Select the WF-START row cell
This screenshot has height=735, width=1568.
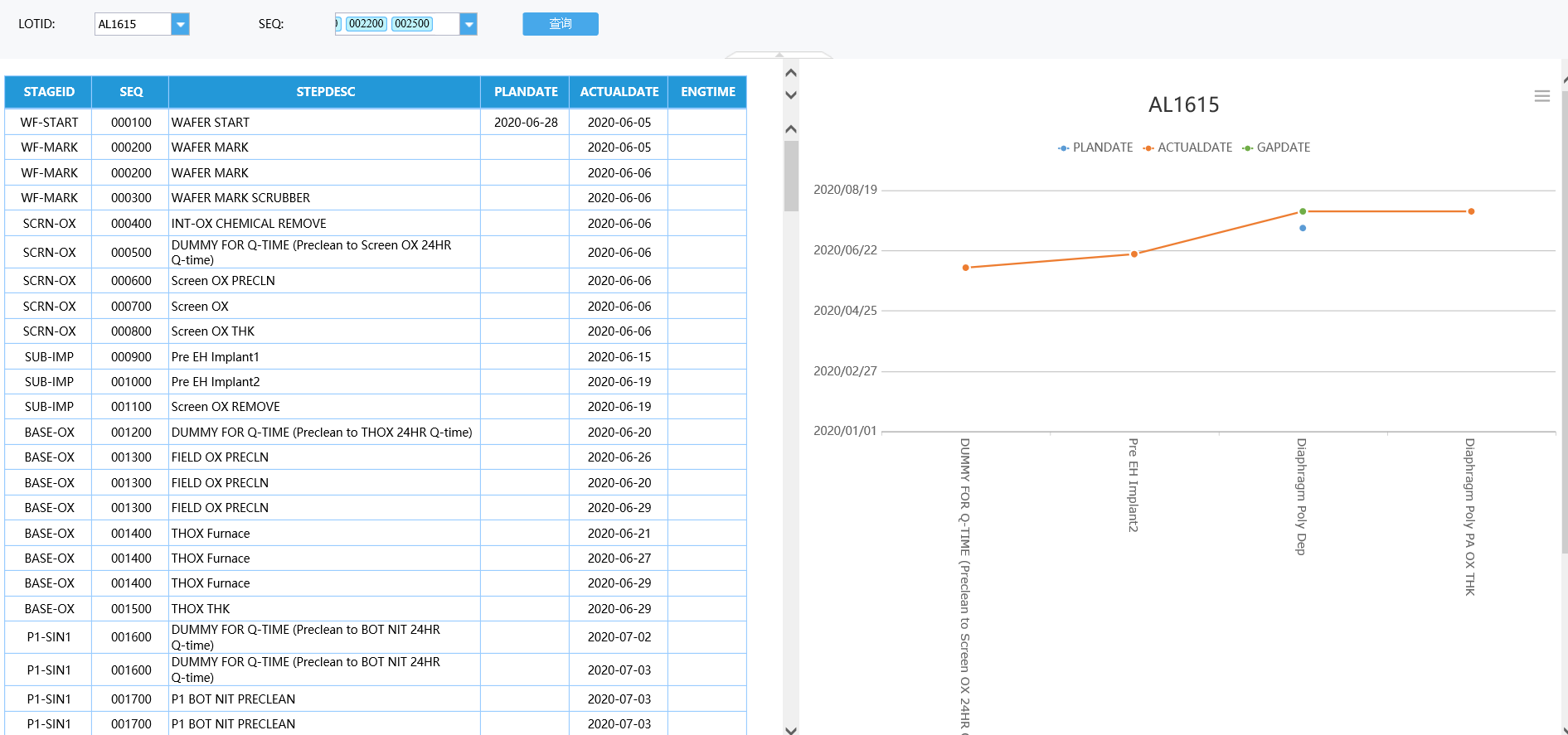pos(49,123)
